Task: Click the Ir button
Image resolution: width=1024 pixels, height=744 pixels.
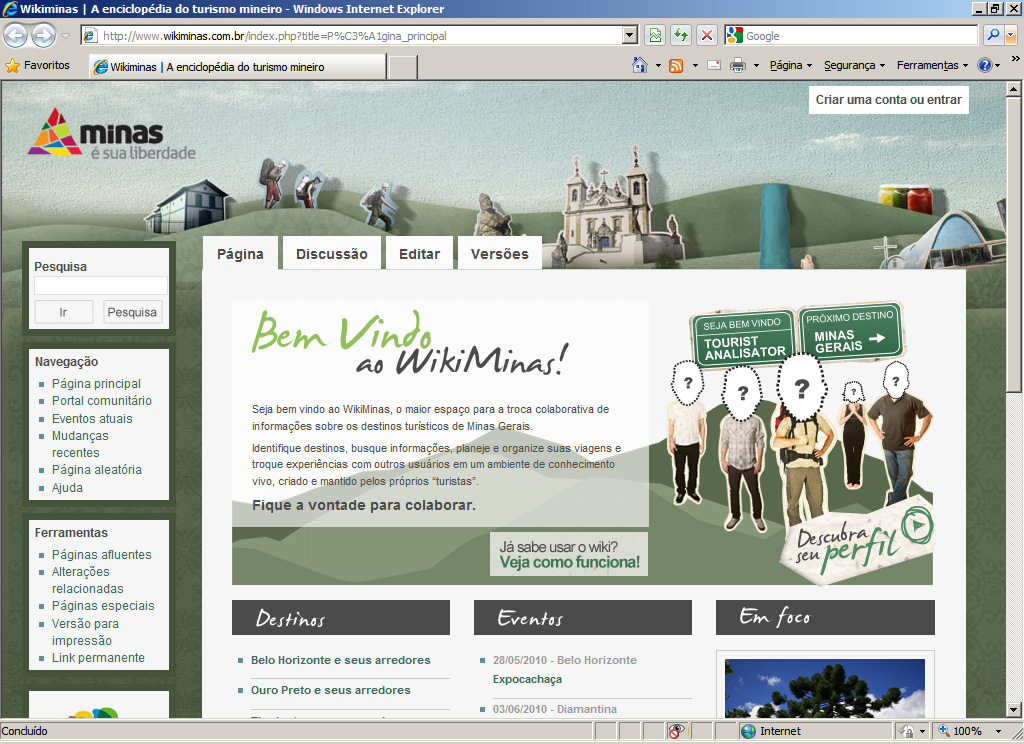Action: (63, 312)
